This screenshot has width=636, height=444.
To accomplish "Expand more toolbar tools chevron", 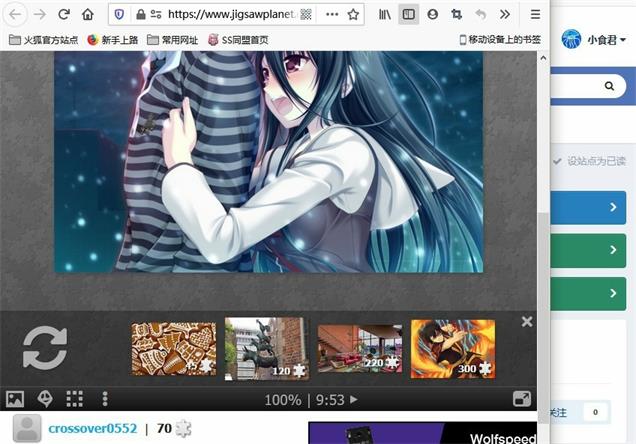I will pos(505,15).
